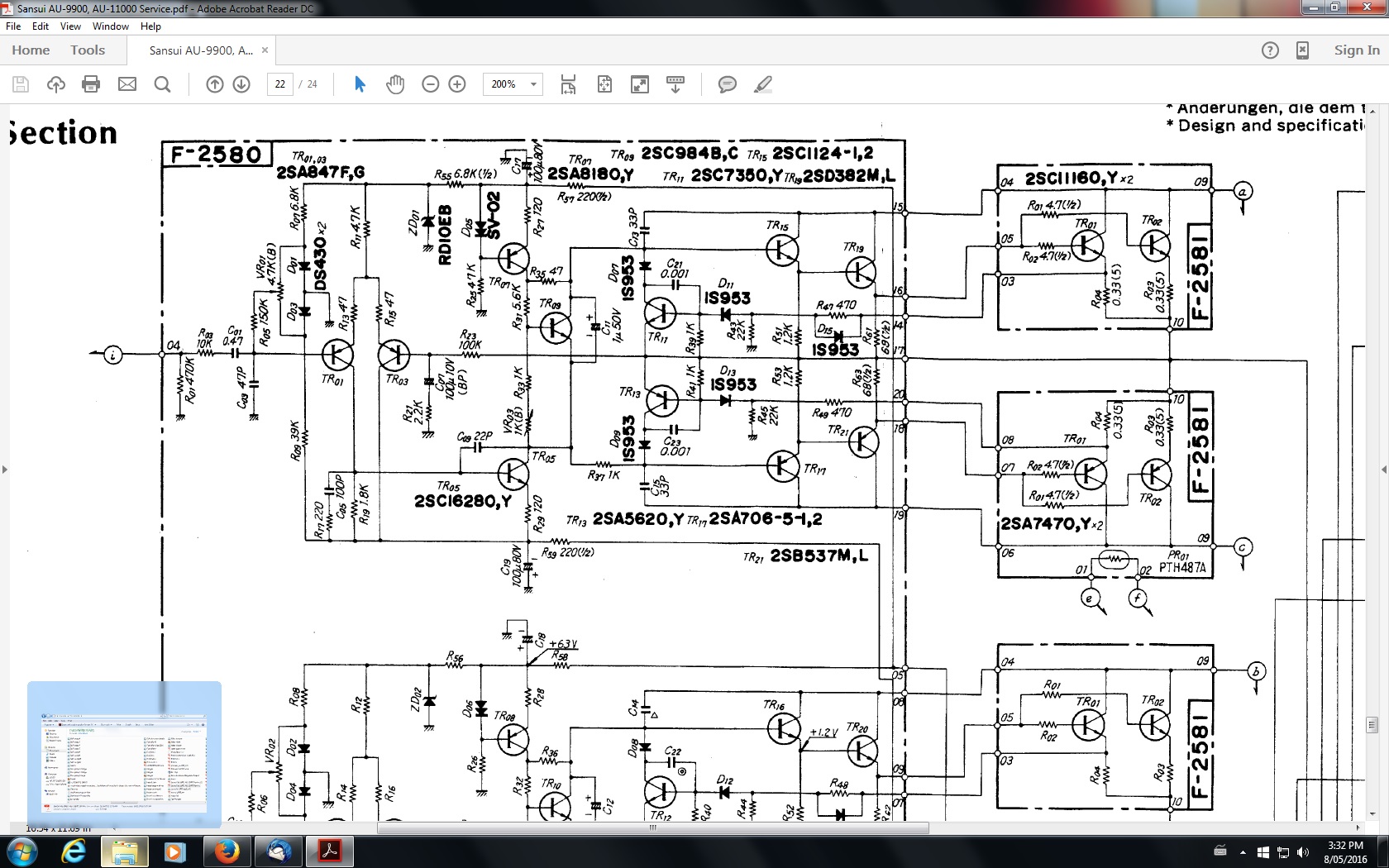The height and width of the screenshot is (868, 1389).
Task: Go to previous page arrow
Action: coord(215,84)
